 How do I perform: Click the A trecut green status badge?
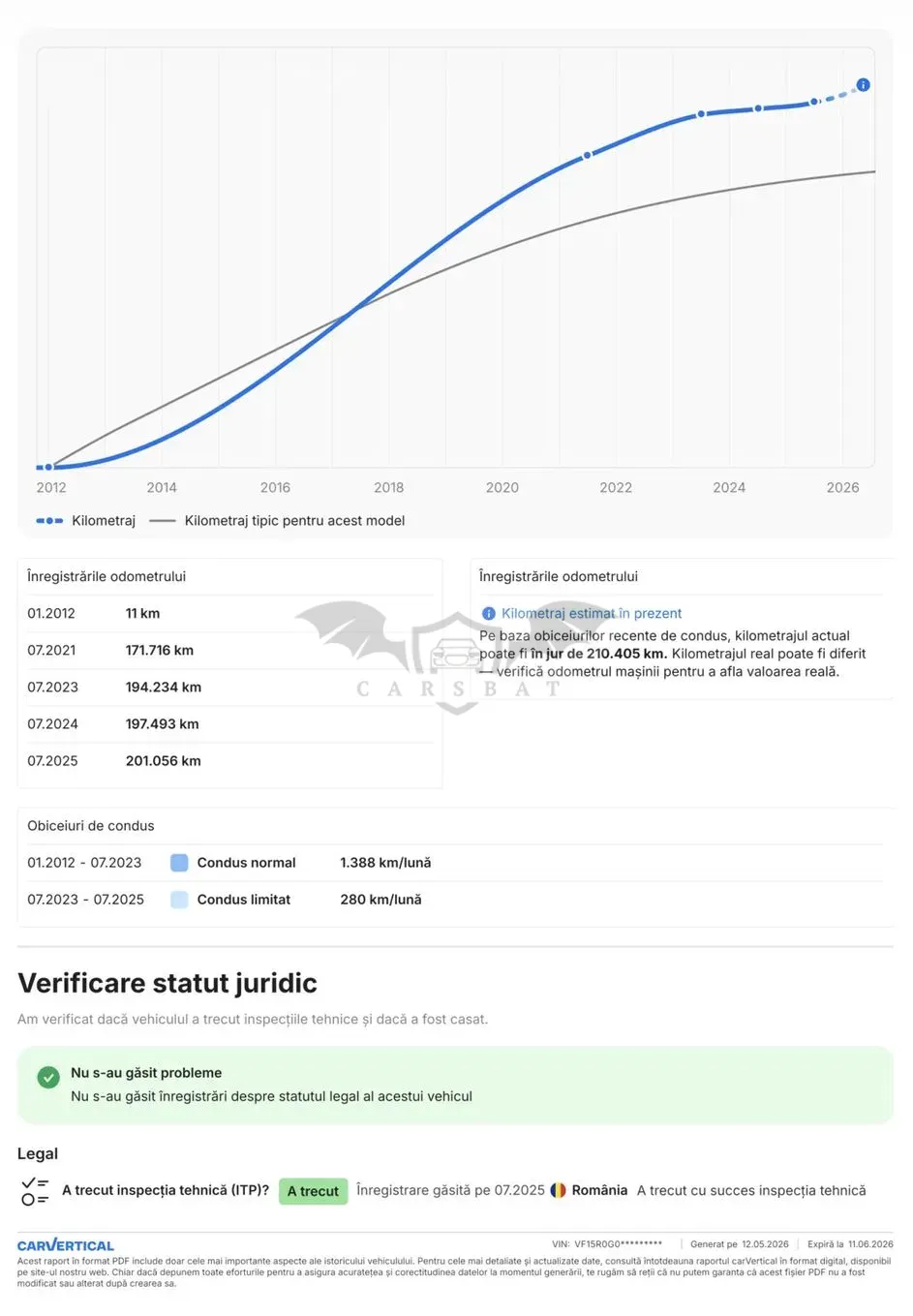[313, 1191]
